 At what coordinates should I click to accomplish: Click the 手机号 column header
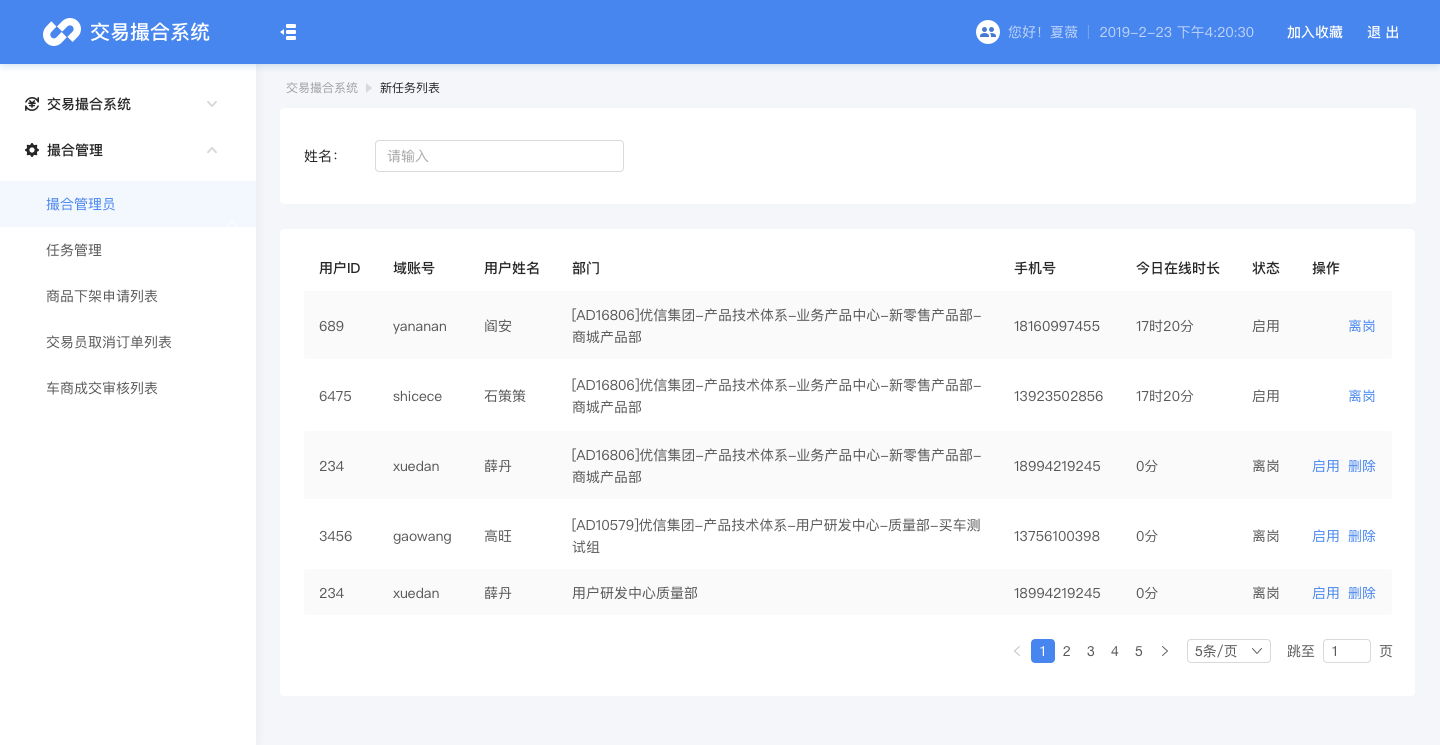pos(1035,268)
